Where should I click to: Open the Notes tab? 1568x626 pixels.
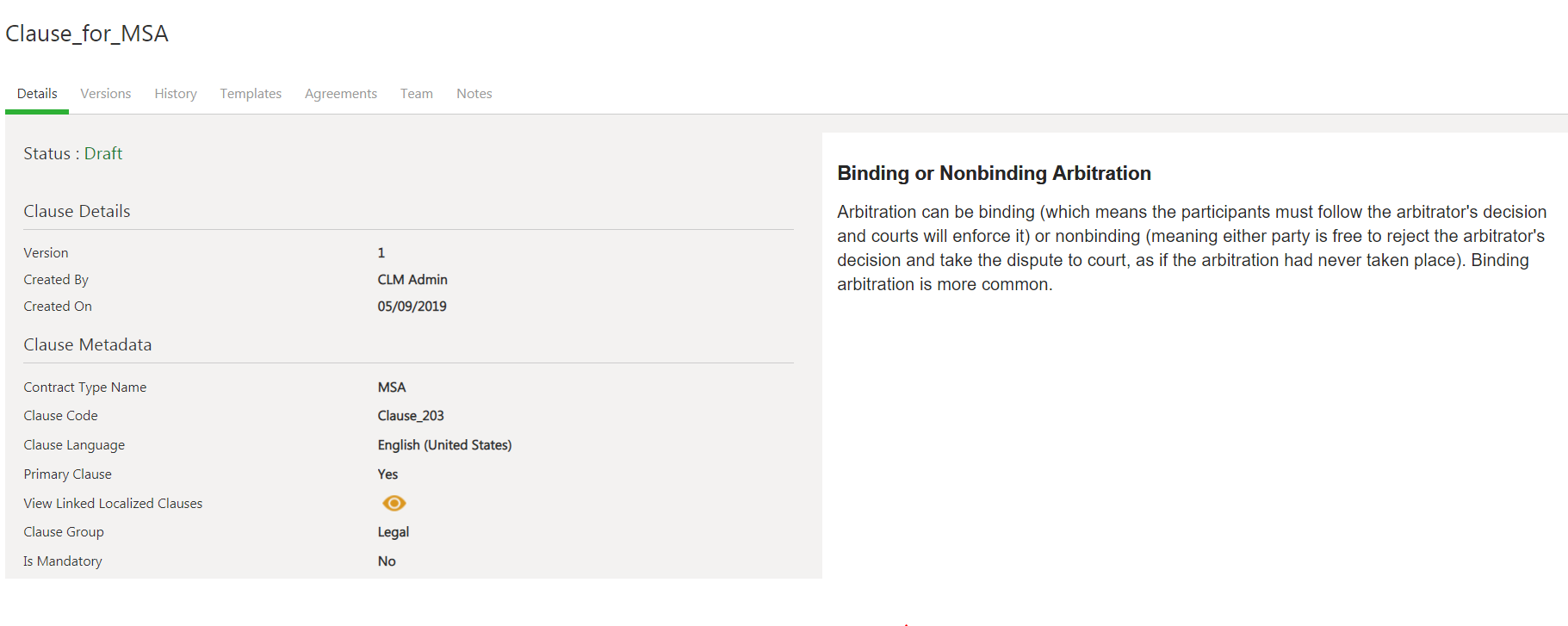click(474, 94)
